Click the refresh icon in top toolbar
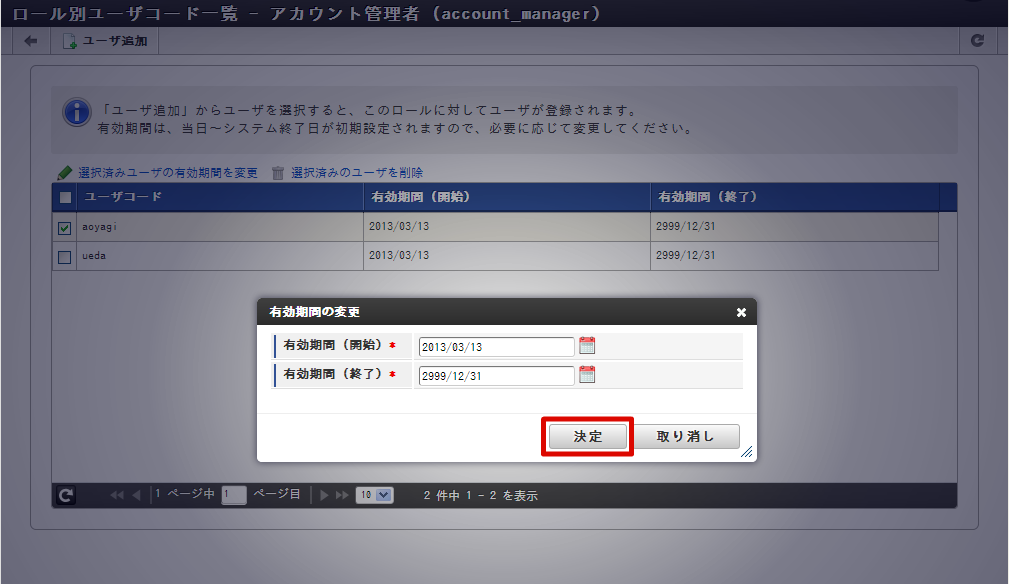Screen dimensions: 1009x584 [977, 41]
